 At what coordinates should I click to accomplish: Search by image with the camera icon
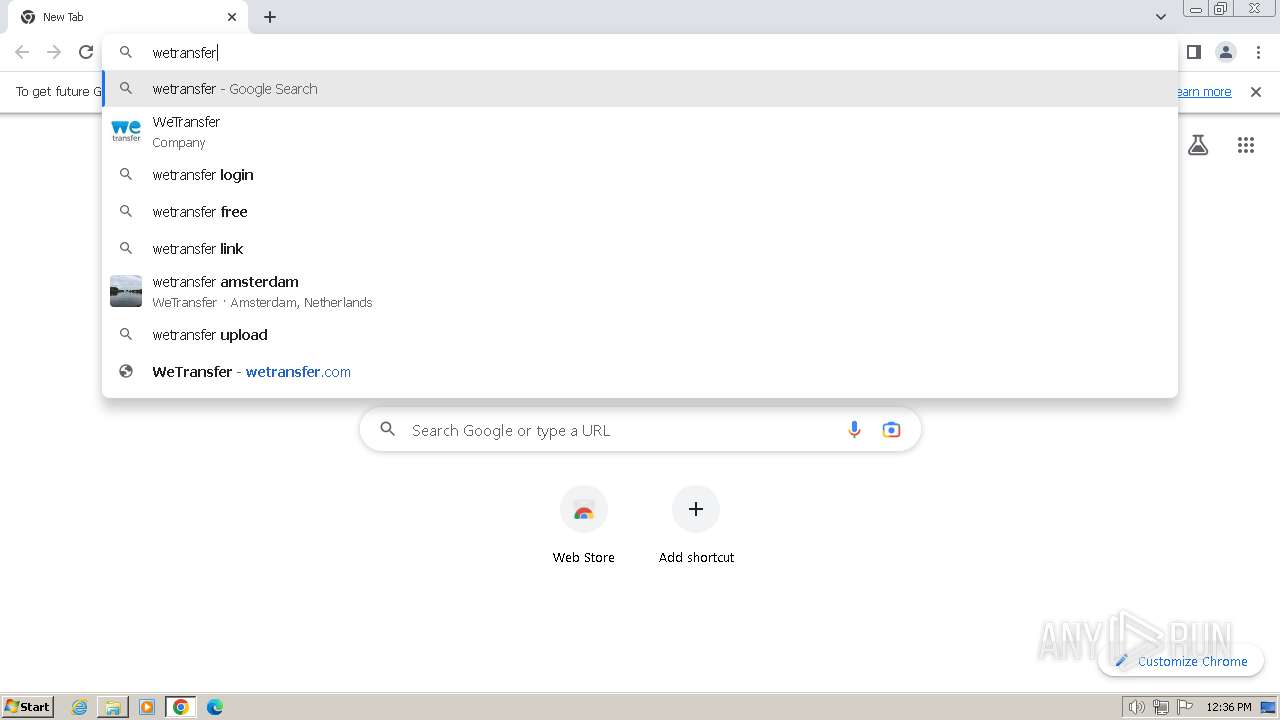[x=891, y=430]
